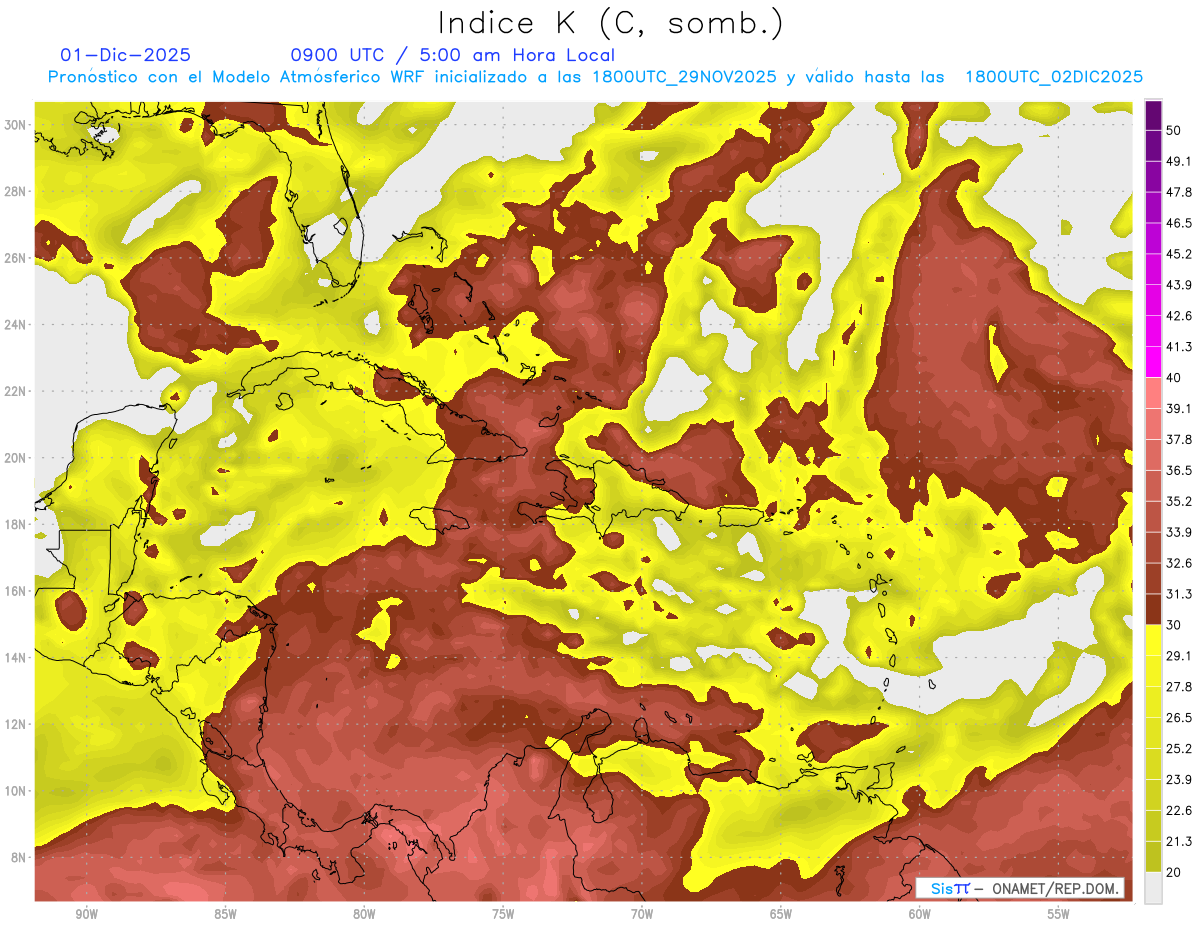Click the longitude label "85W"
This screenshot has width=1200, height=927.
click(226, 914)
